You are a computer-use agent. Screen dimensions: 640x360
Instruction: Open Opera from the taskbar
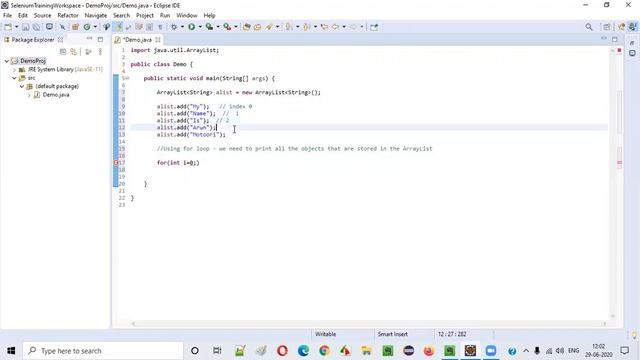282,351
